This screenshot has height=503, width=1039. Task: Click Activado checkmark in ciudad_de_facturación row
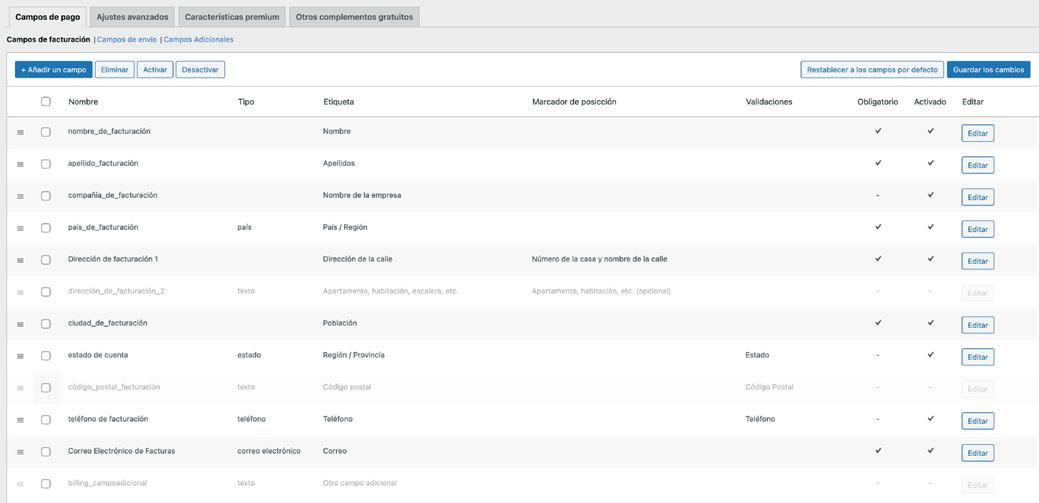point(930,323)
